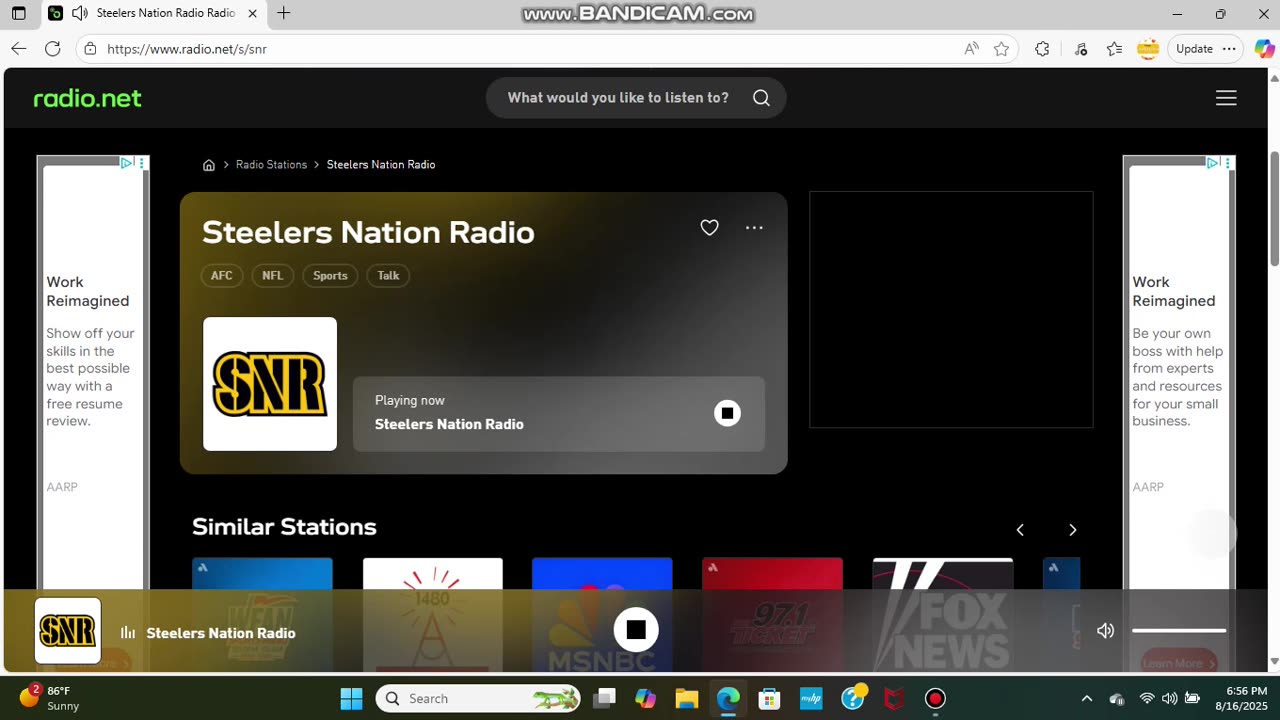Viewport: 1280px width, 720px height.
Task: Add this page to browser favorites star
Action: (x=1001, y=49)
